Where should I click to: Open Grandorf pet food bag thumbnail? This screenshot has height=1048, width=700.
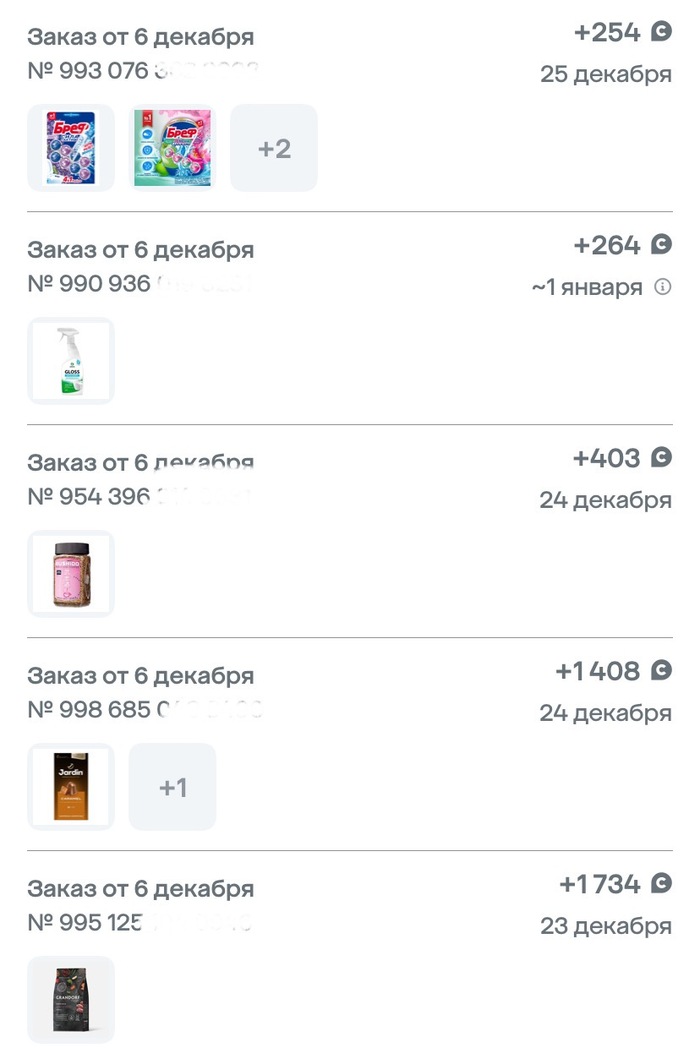71,1000
